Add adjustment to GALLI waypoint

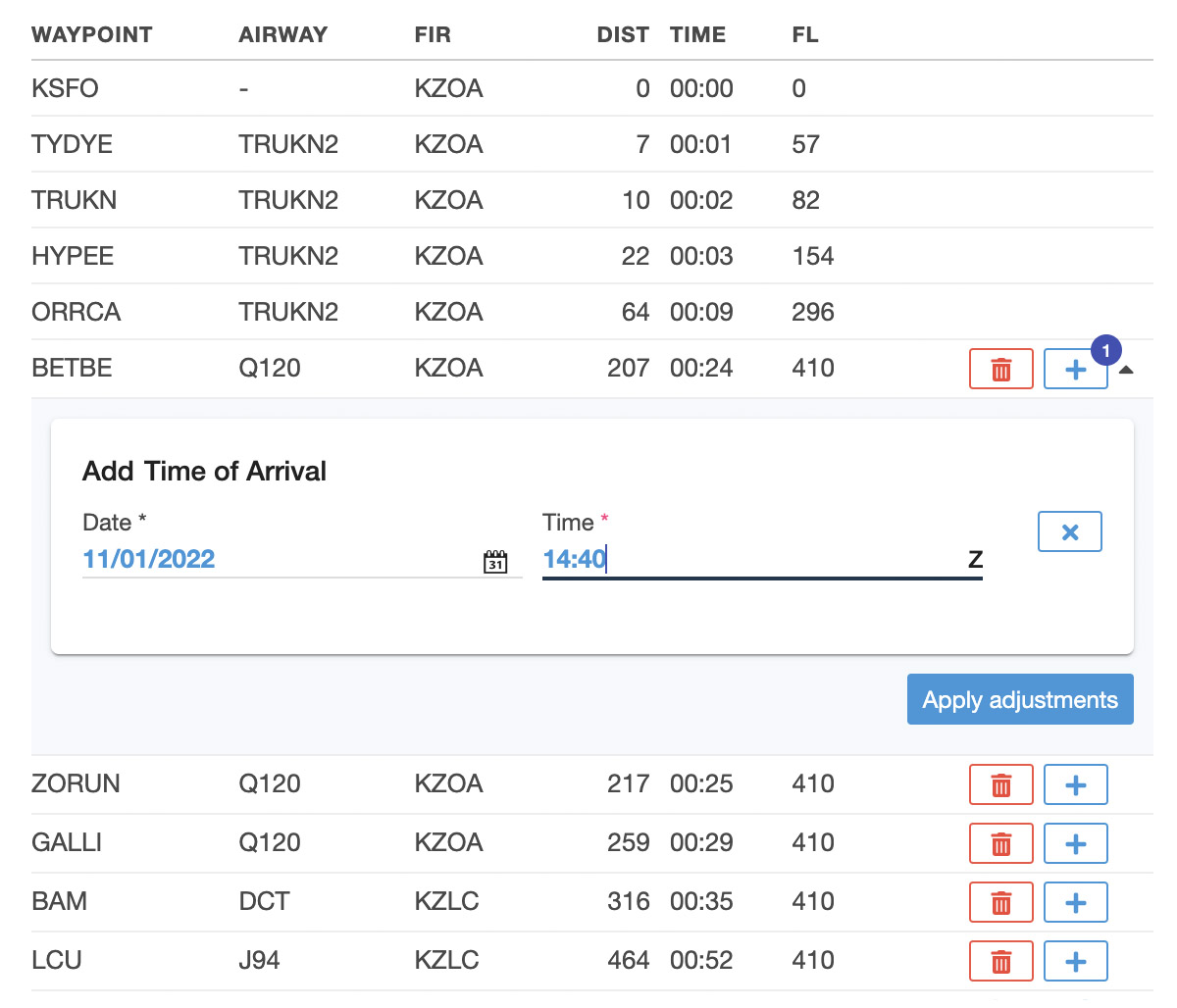click(1075, 844)
